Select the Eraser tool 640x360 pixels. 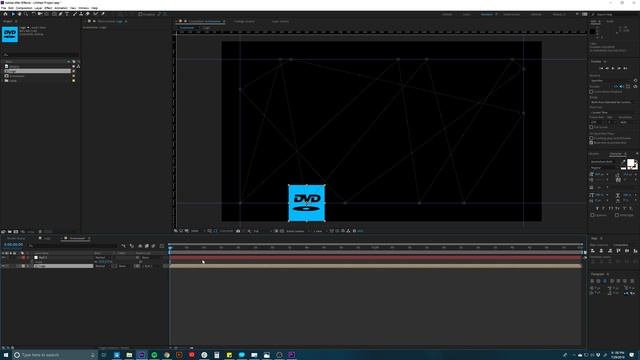click(x=87, y=14)
